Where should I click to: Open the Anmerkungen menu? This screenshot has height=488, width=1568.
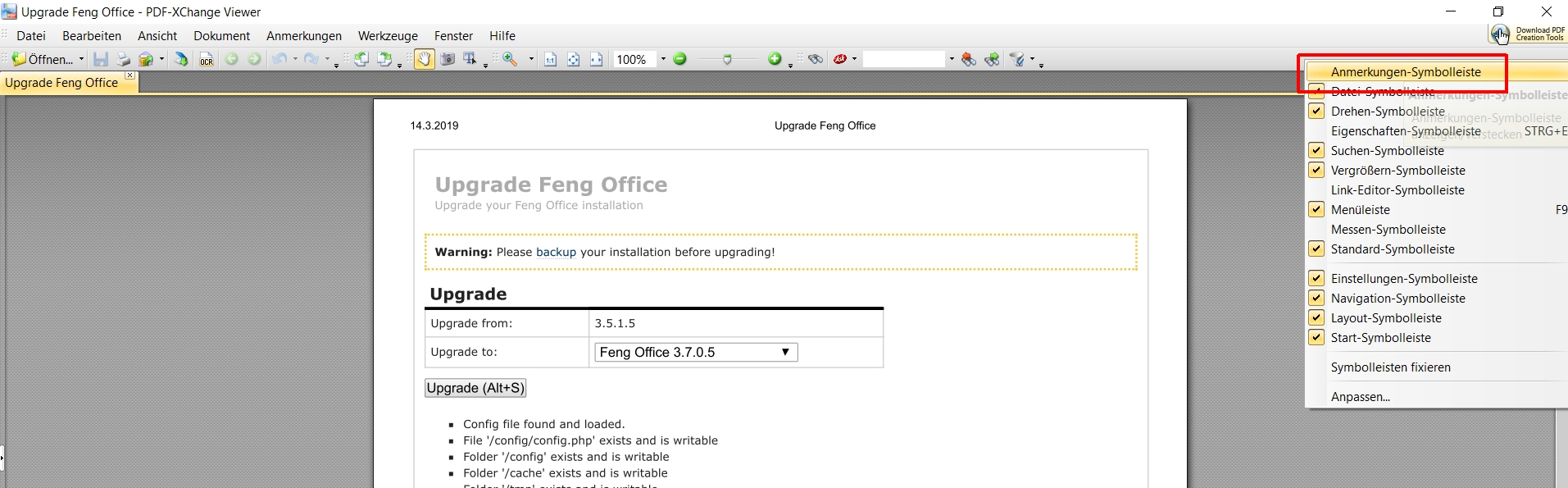click(x=304, y=36)
